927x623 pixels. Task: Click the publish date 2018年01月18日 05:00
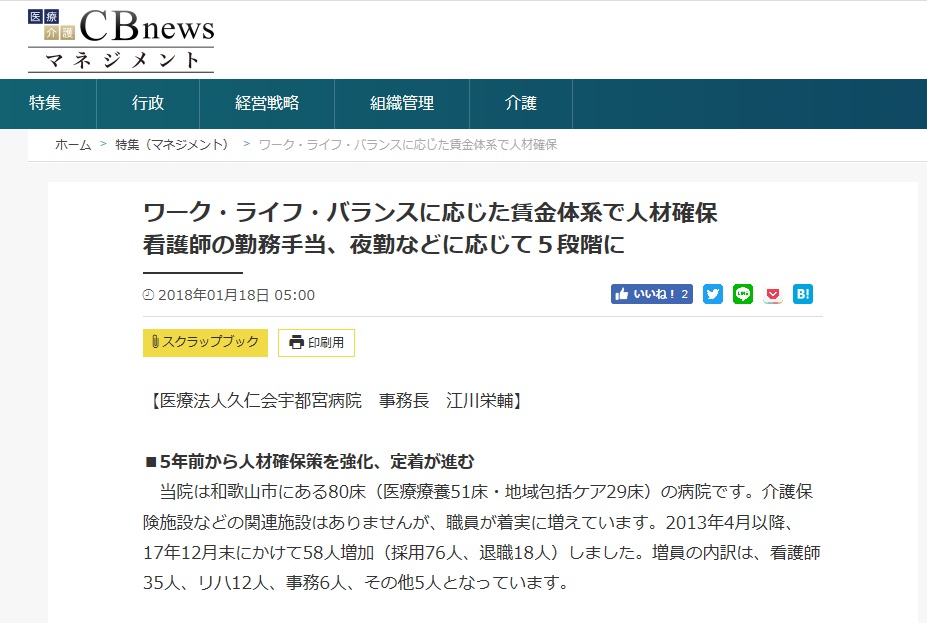point(236,295)
